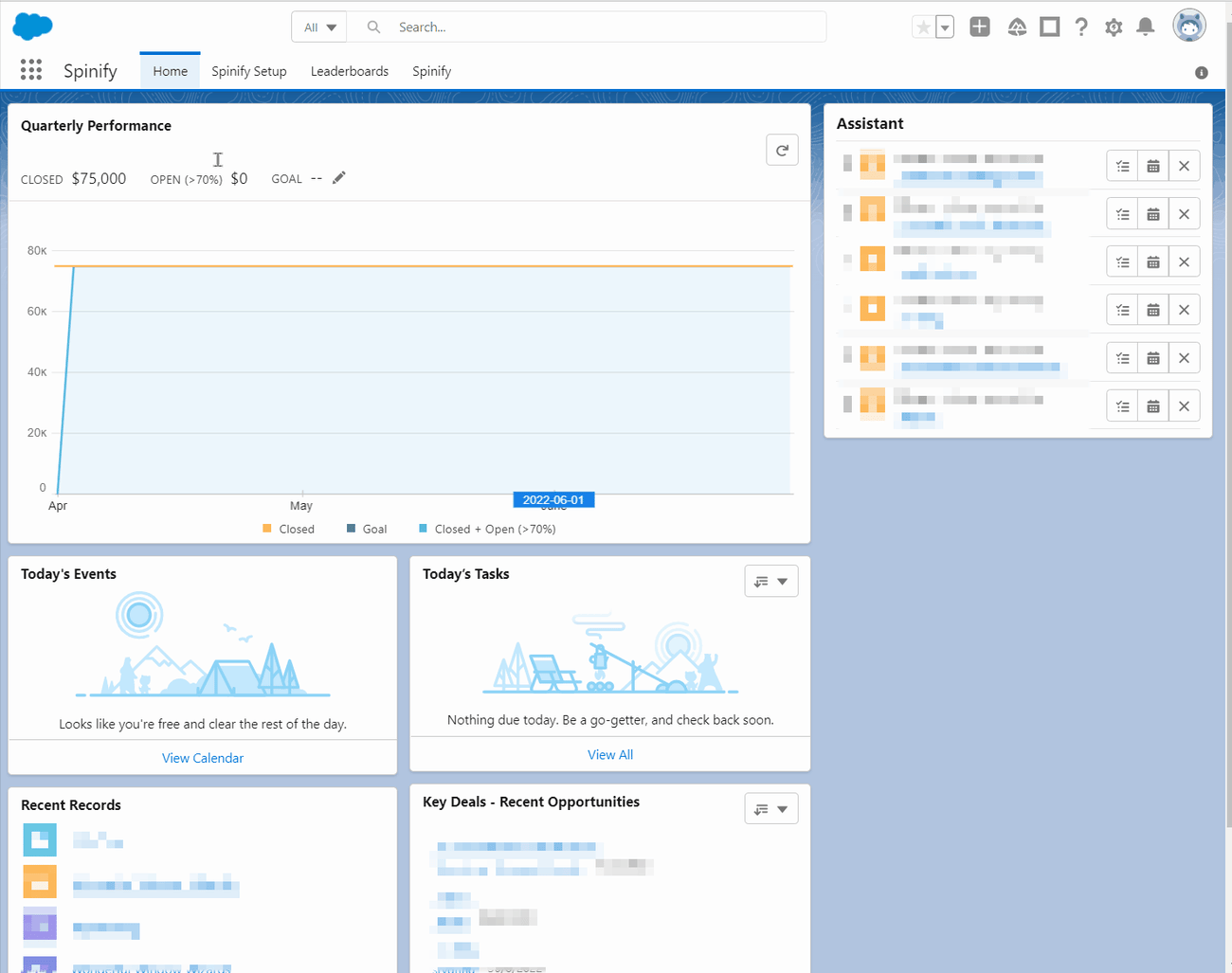The width and height of the screenshot is (1232, 973).
Task: Open the user profile avatar
Action: click(1189, 26)
